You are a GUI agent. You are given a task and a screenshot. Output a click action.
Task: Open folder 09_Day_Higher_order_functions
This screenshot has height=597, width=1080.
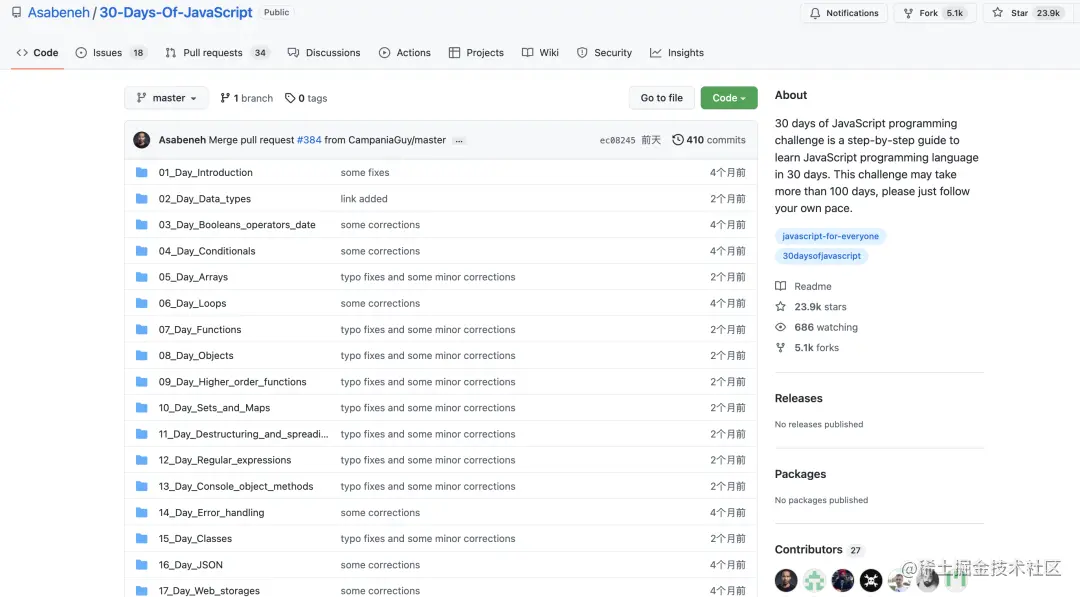[x=232, y=381]
